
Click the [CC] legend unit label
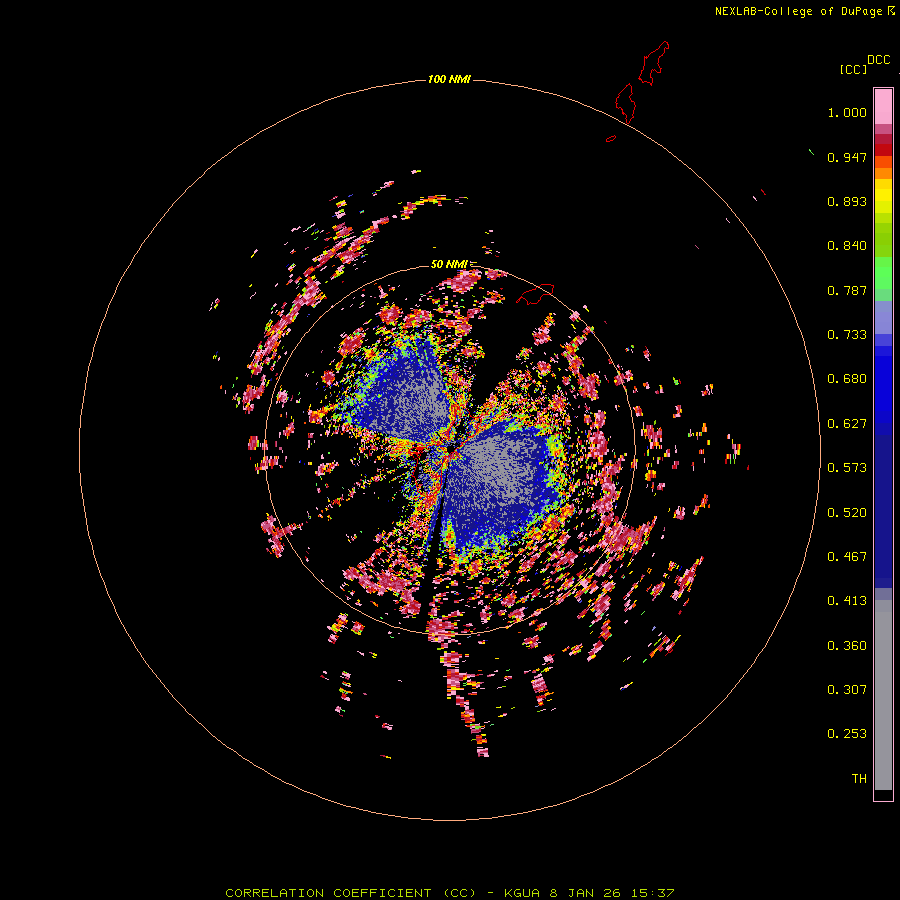click(x=853, y=69)
